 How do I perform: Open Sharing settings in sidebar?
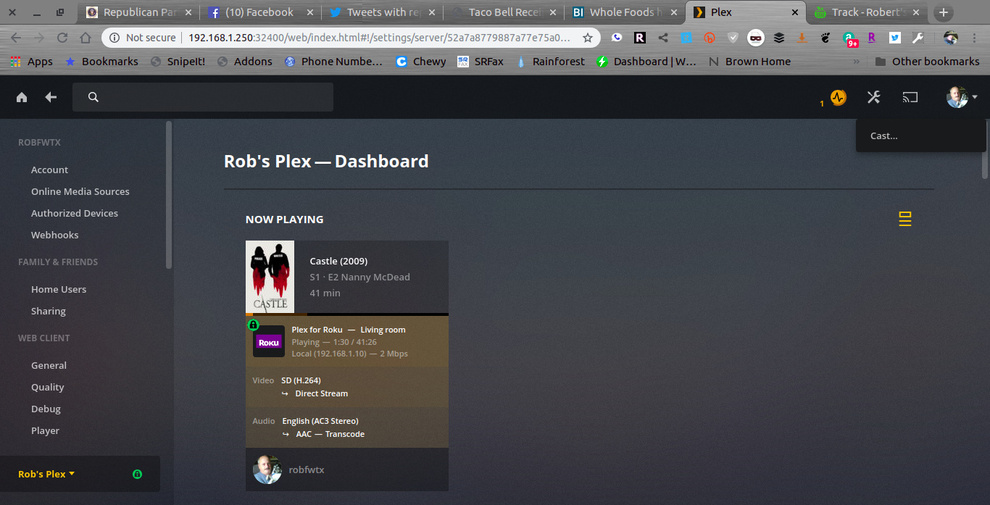click(x=48, y=311)
